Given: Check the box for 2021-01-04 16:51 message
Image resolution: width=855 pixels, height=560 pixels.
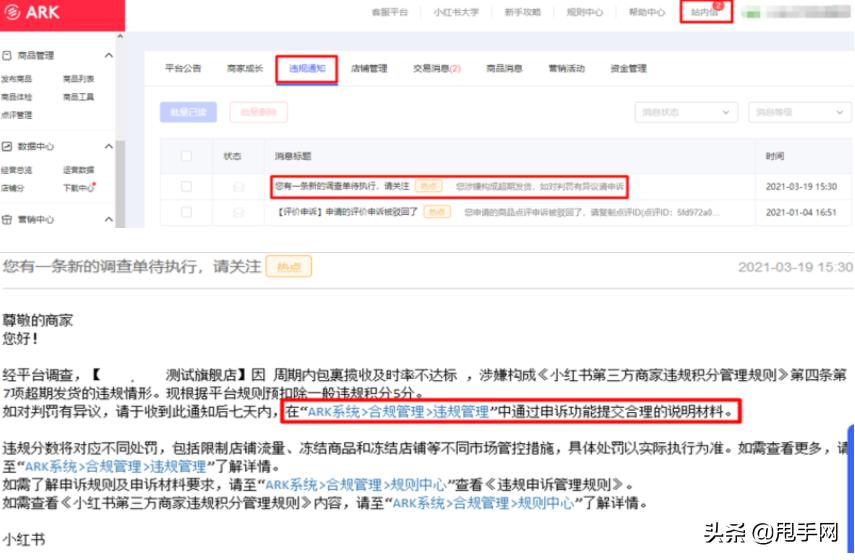Looking at the screenshot, I should pos(186,212).
